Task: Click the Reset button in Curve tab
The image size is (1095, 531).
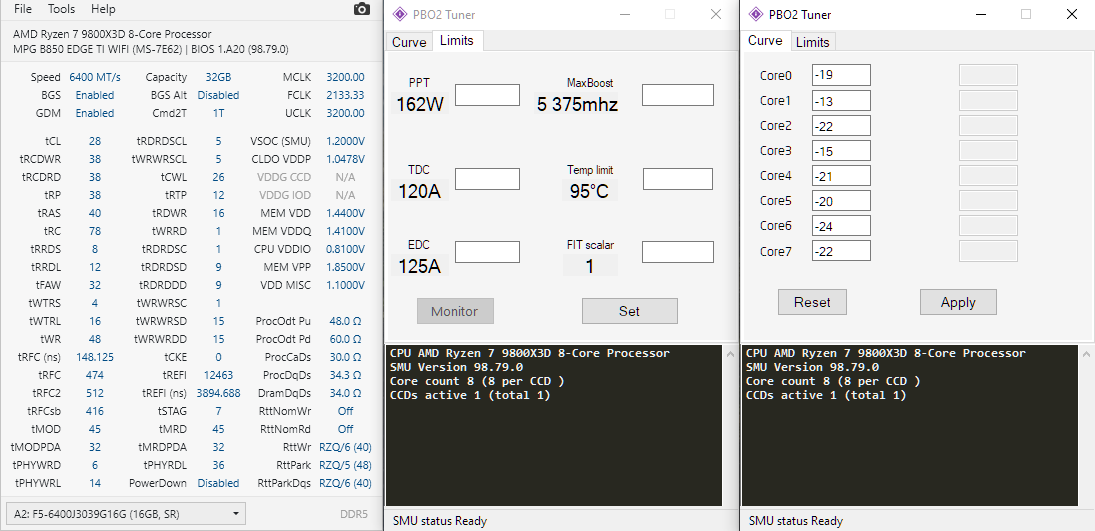Action: 812,303
